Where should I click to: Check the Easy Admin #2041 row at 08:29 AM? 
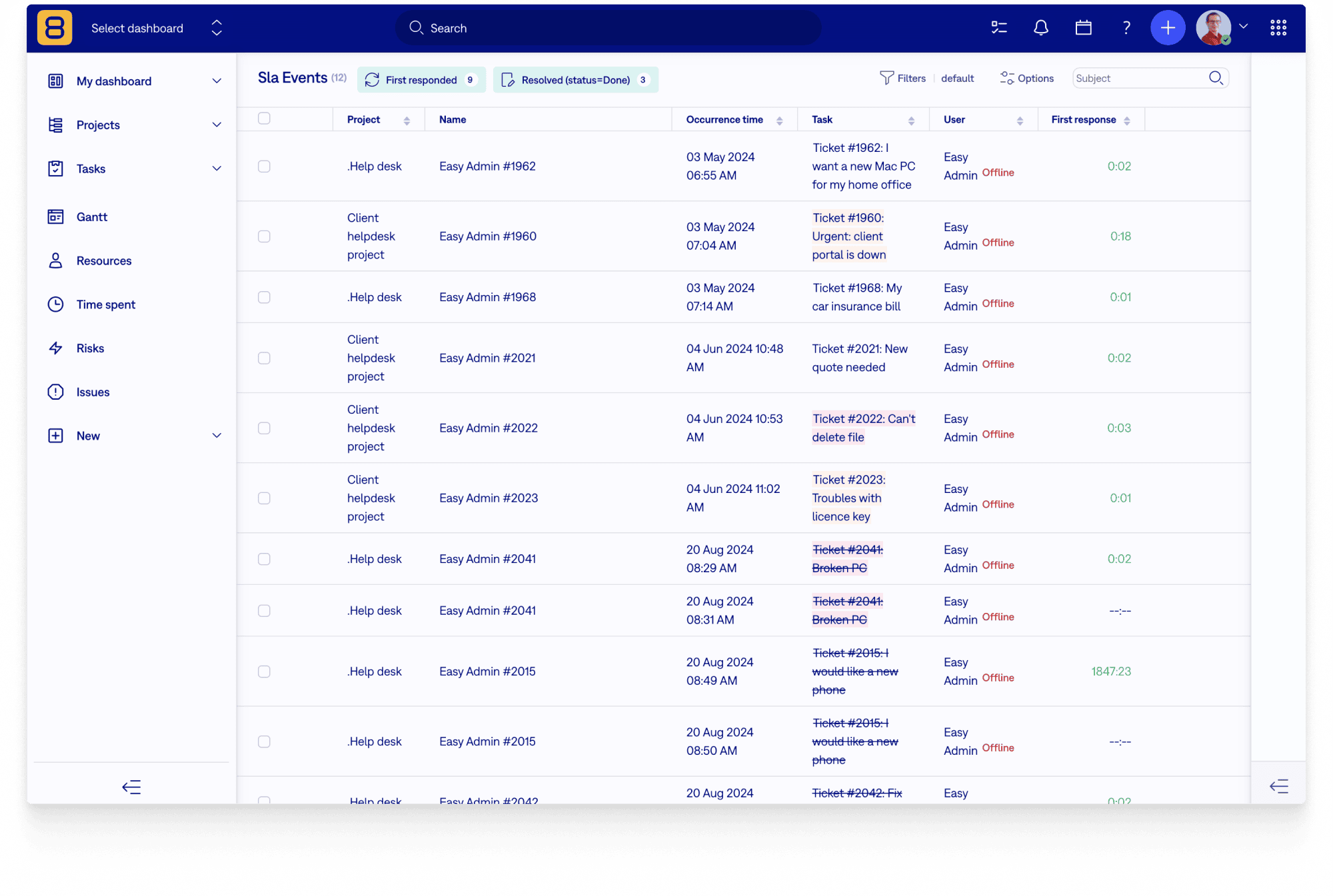[x=264, y=559]
